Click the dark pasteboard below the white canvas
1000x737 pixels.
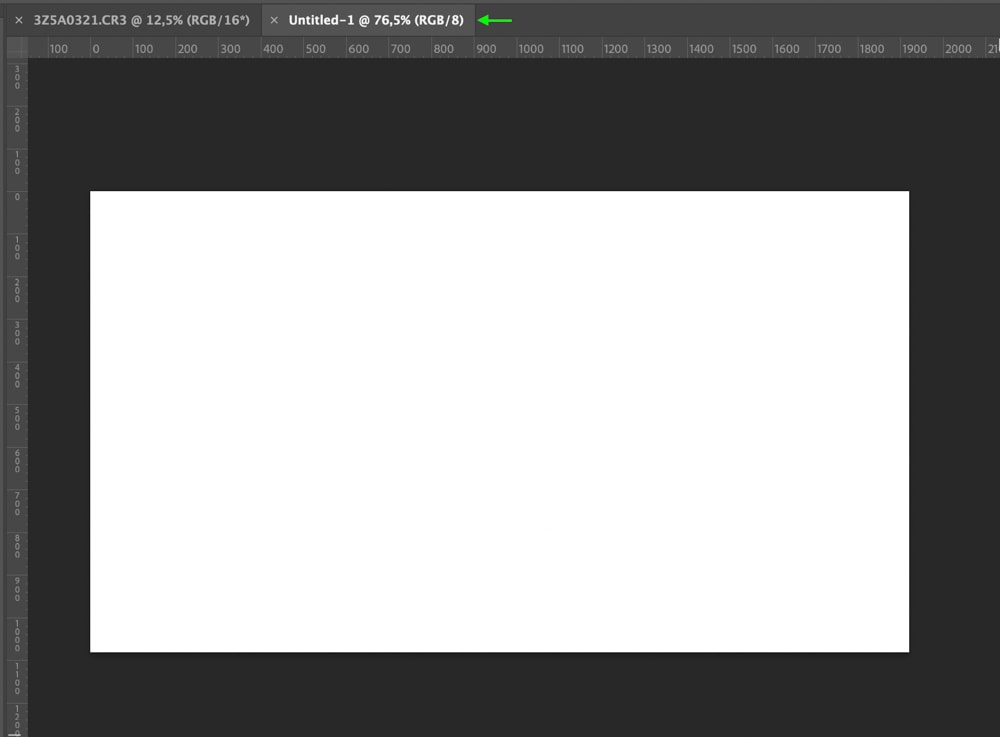pos(500,695)
